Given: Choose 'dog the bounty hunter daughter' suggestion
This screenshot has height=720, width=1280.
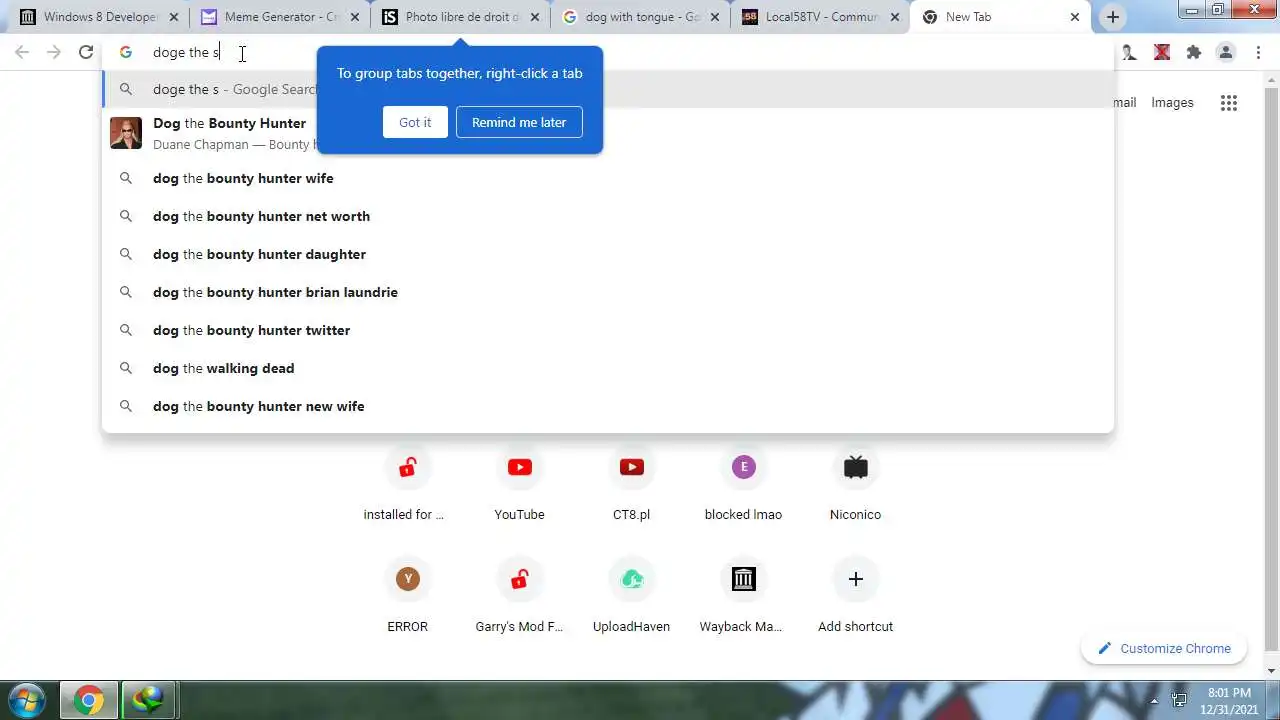Looking at the screenshot, I should coord(608,254).
